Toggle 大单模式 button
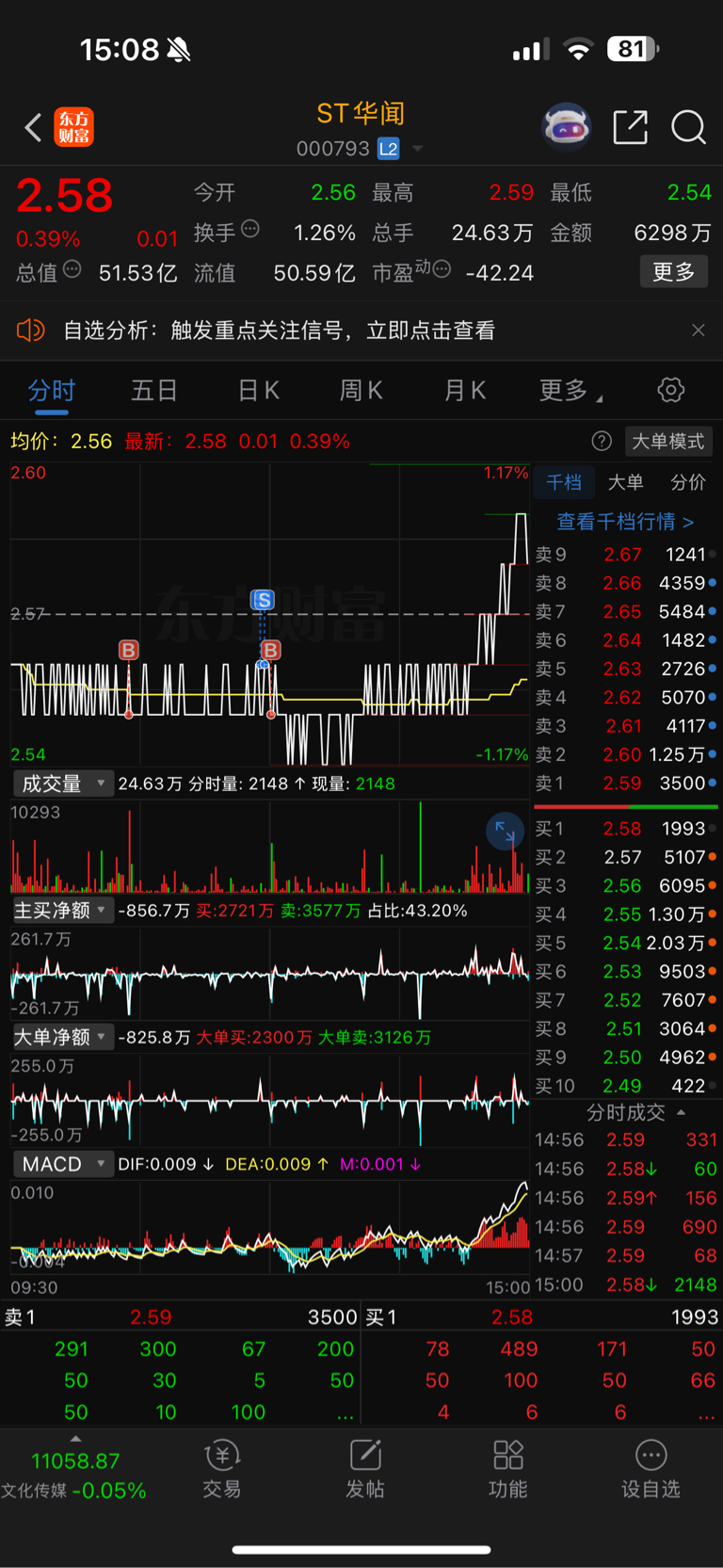723x1568 pixels. 667,441
